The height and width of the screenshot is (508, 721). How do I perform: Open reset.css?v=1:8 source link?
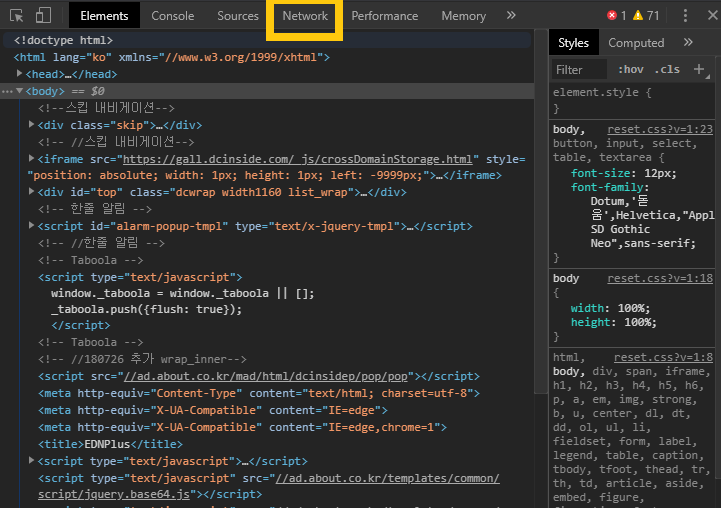[663, 358]
